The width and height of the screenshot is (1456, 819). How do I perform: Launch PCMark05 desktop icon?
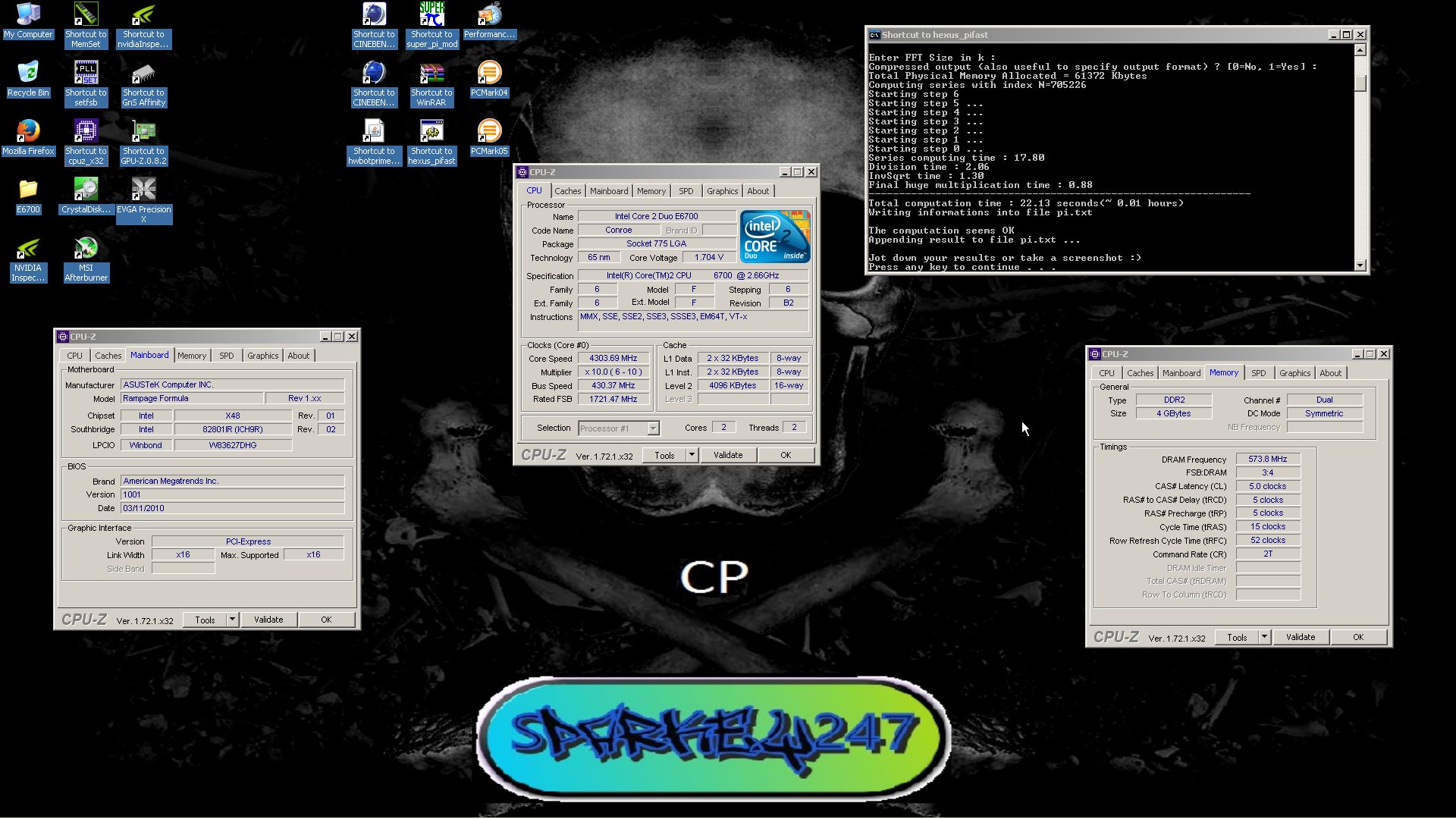(x=489, y=137)
